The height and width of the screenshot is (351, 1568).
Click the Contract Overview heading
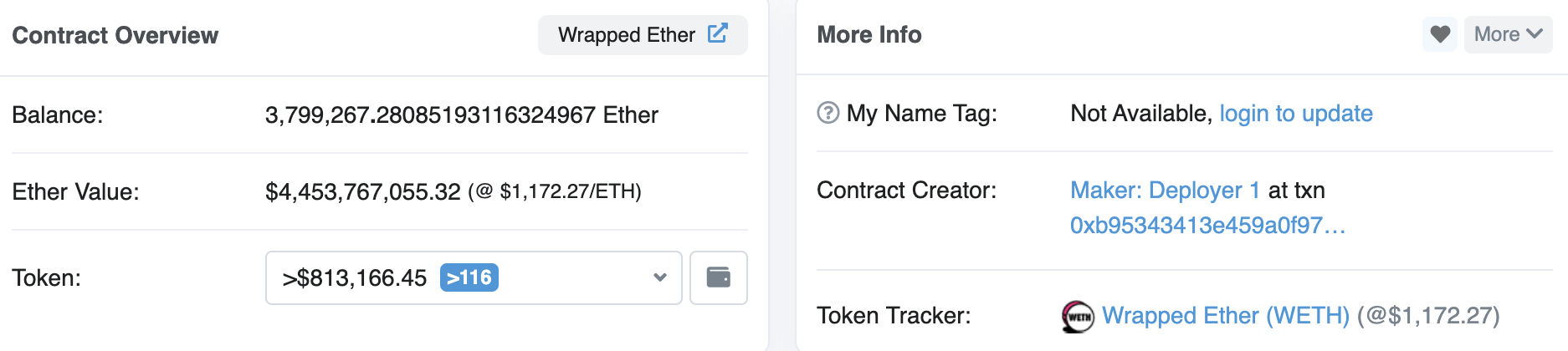115,35
